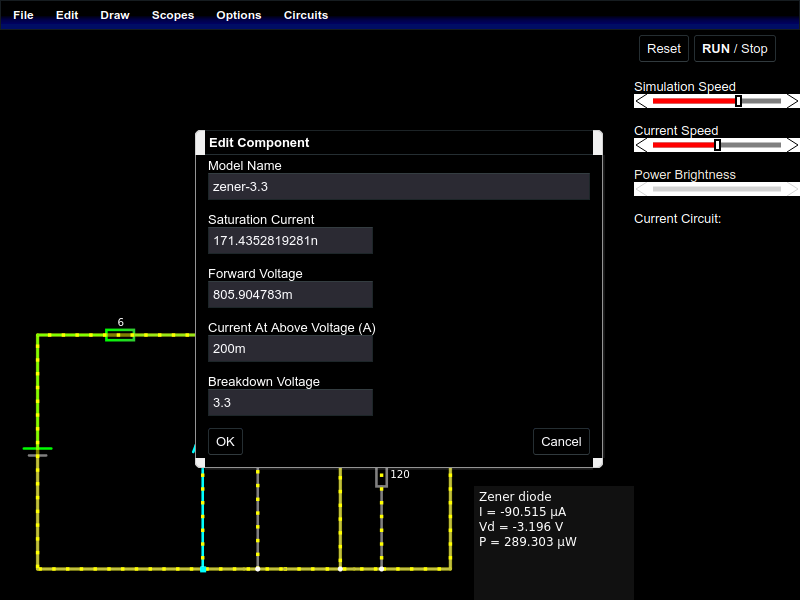Click right arrow of Current Speed slider
Viewport: 800px width, 600px height.
(x=792, y=145)
